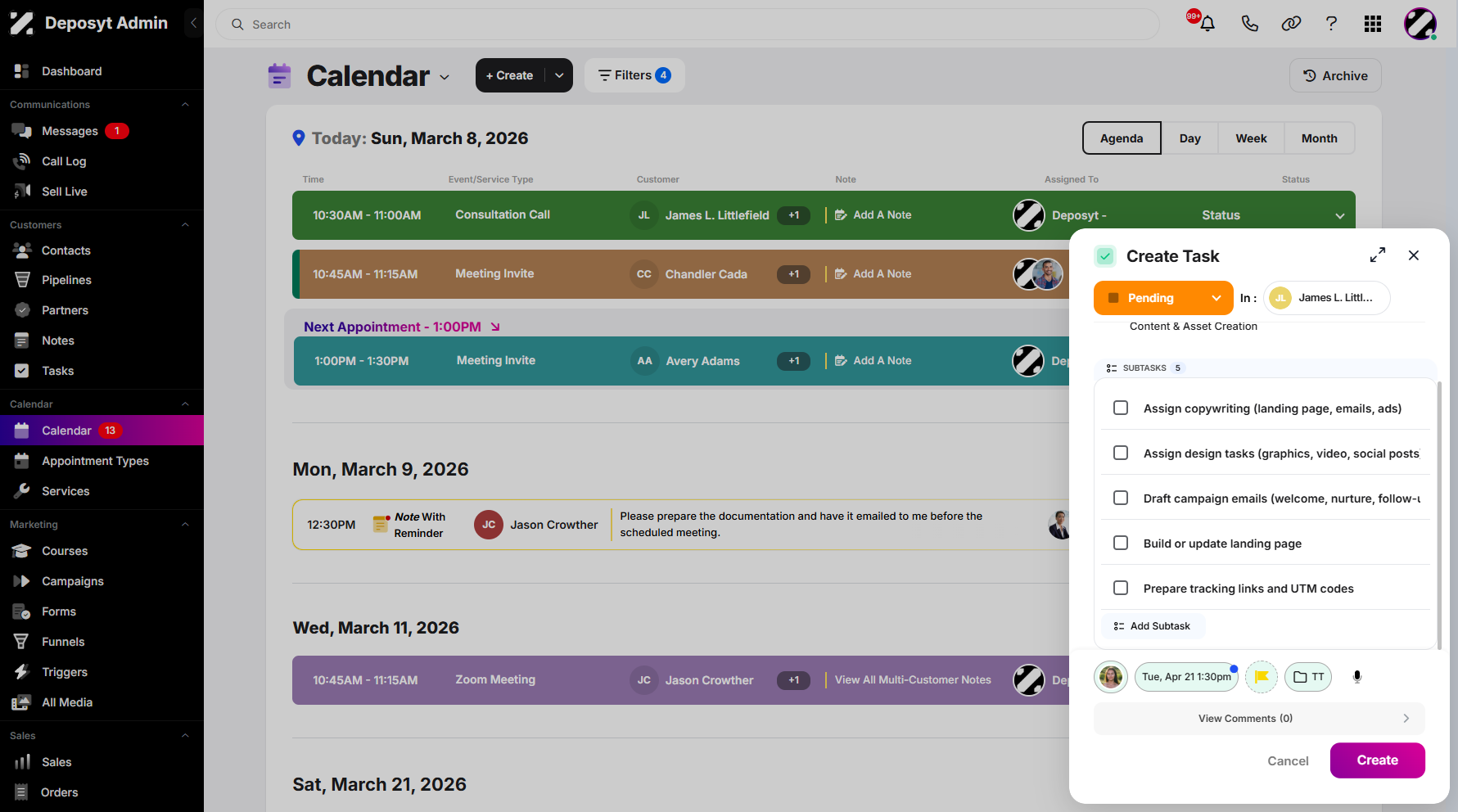
Task: Expand Create Task panel to full size
Action: pyautogui.click(x=1378, y=255)
